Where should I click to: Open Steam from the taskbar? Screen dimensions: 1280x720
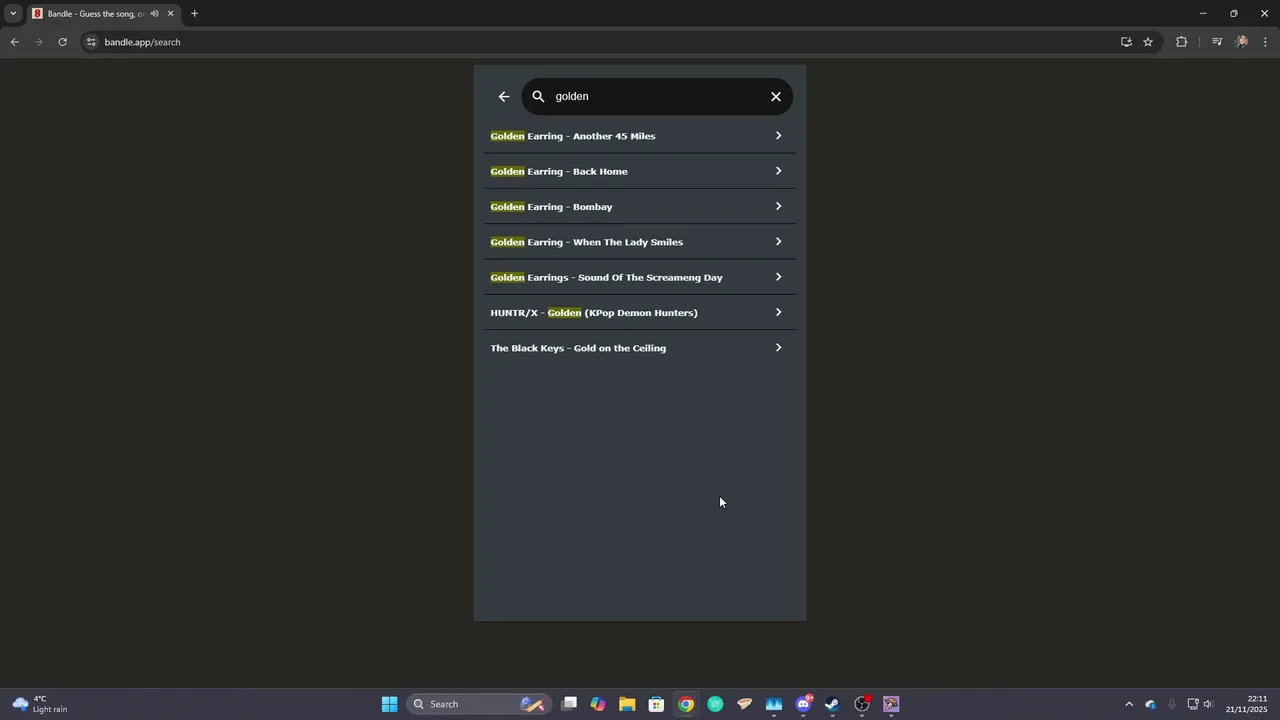[832, 704]
